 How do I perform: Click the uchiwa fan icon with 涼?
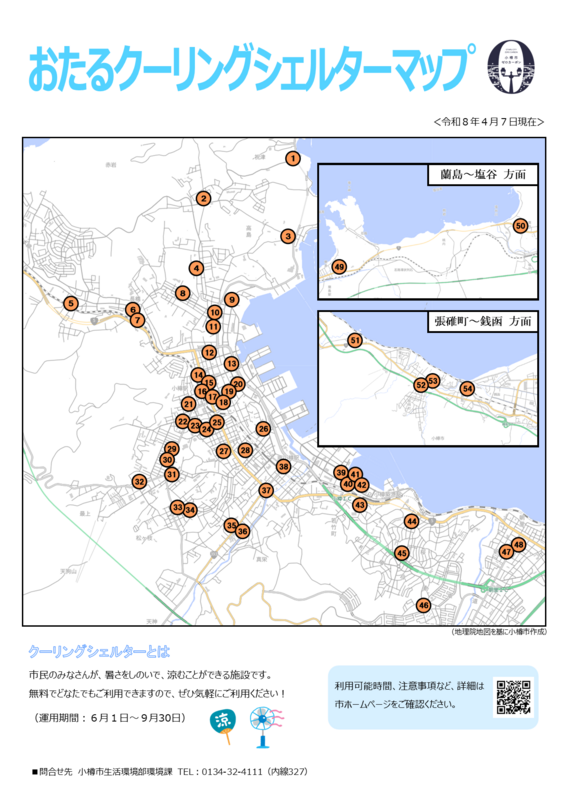click(x=224, y=725)
